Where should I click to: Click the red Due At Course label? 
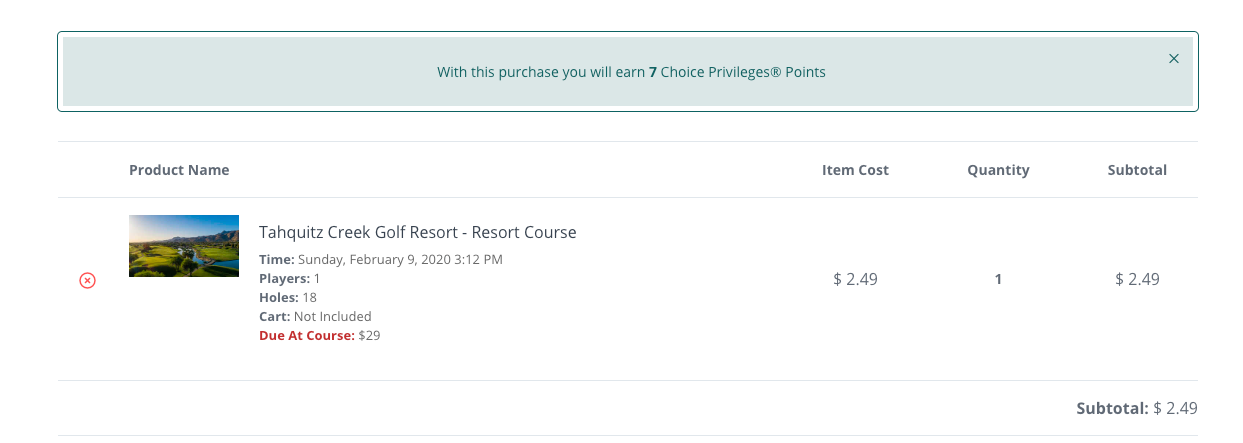[306, 336]
